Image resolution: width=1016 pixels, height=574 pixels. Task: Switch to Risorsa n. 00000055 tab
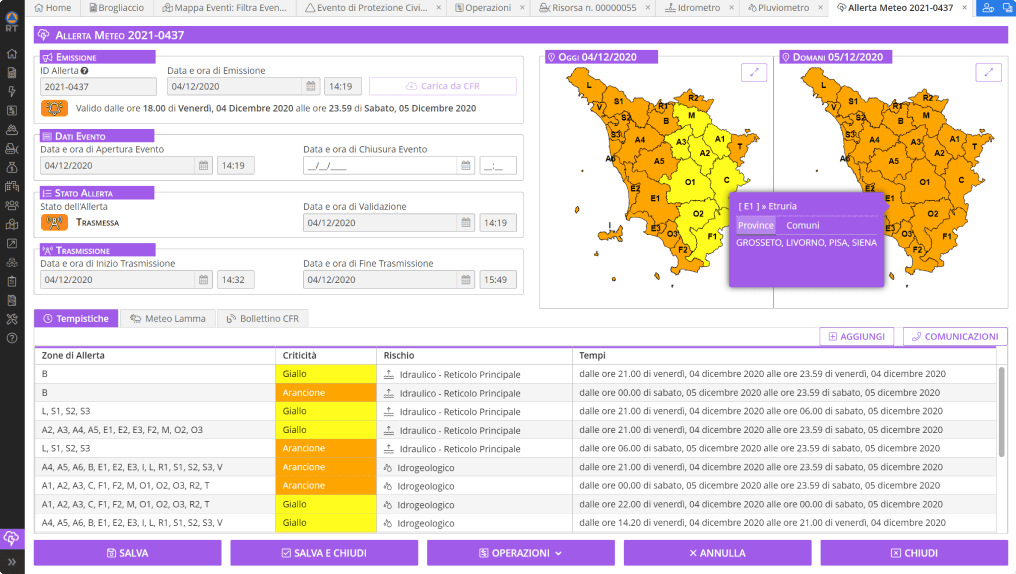pyautogui.click(x=588, y=8)
